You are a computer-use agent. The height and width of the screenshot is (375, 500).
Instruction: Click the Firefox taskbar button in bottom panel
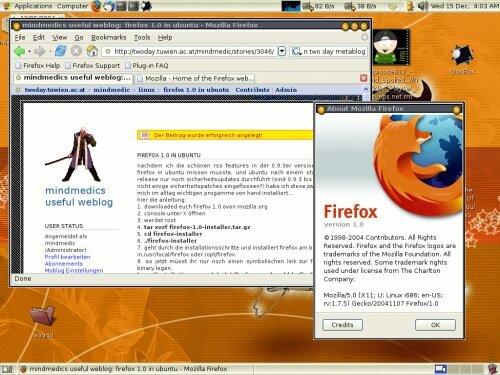click(136, 369)
